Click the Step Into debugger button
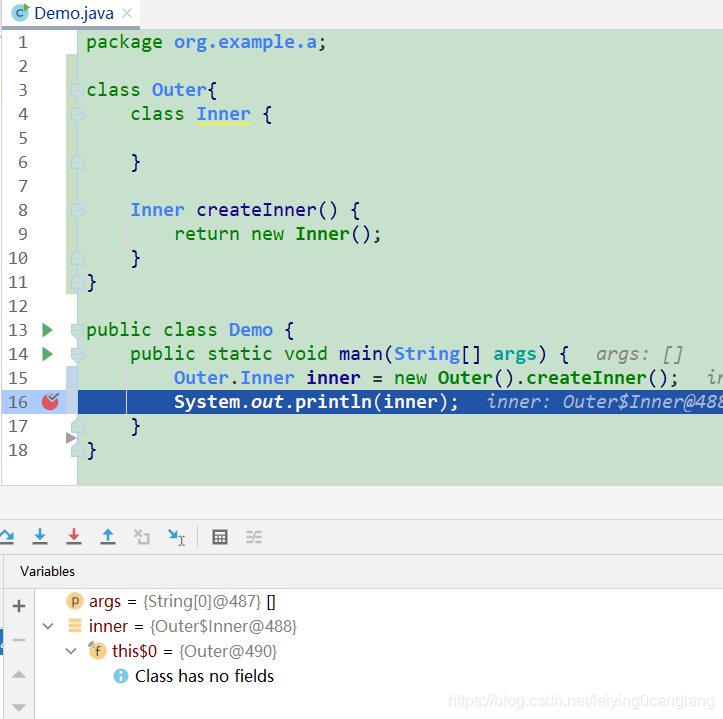Viewport: 723px width, 719px height. click(40, 536)
